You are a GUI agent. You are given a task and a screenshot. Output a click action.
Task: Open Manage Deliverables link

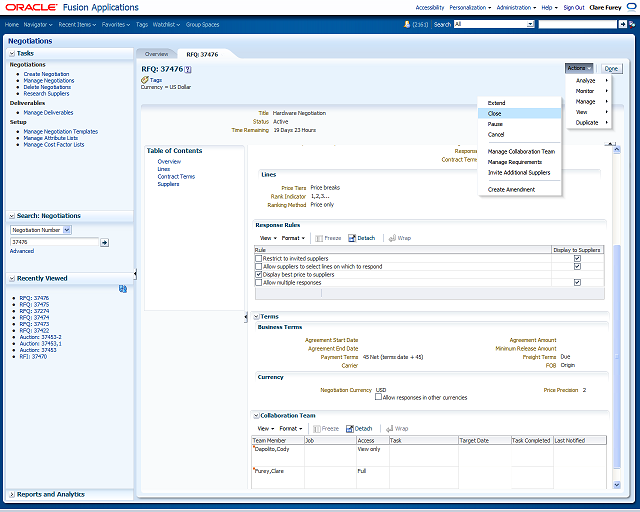48,113
